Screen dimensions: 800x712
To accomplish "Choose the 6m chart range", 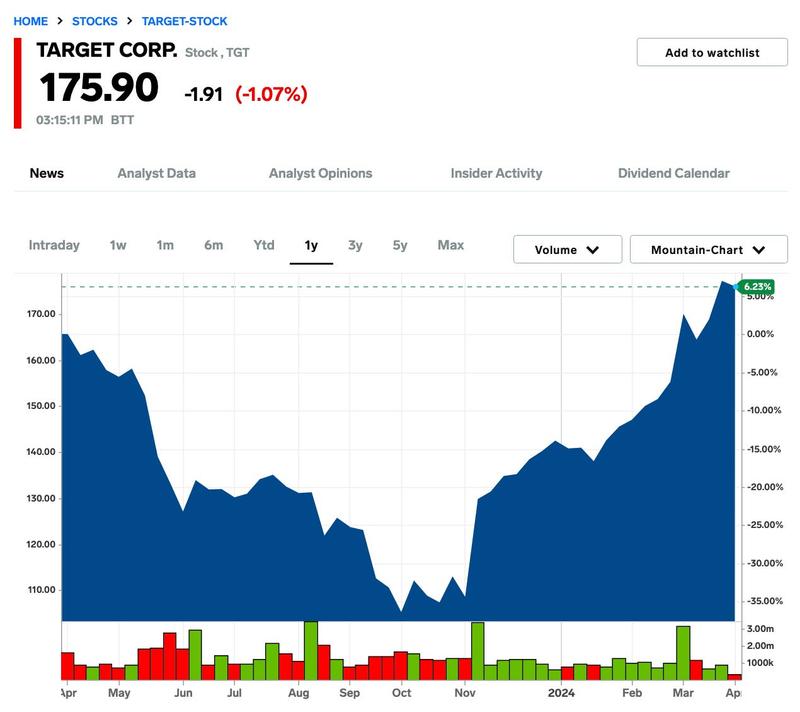I will click(x=213, y=245).
